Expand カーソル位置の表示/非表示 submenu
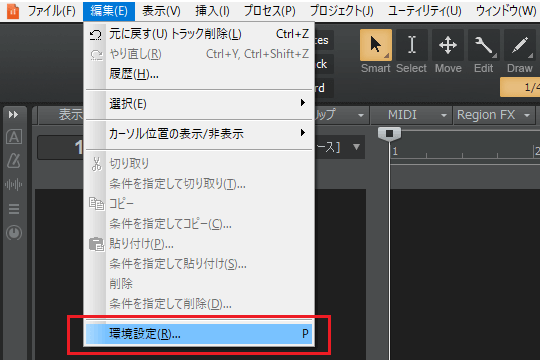The height and width of the screenshot is (360, 540). coord(199,134)
